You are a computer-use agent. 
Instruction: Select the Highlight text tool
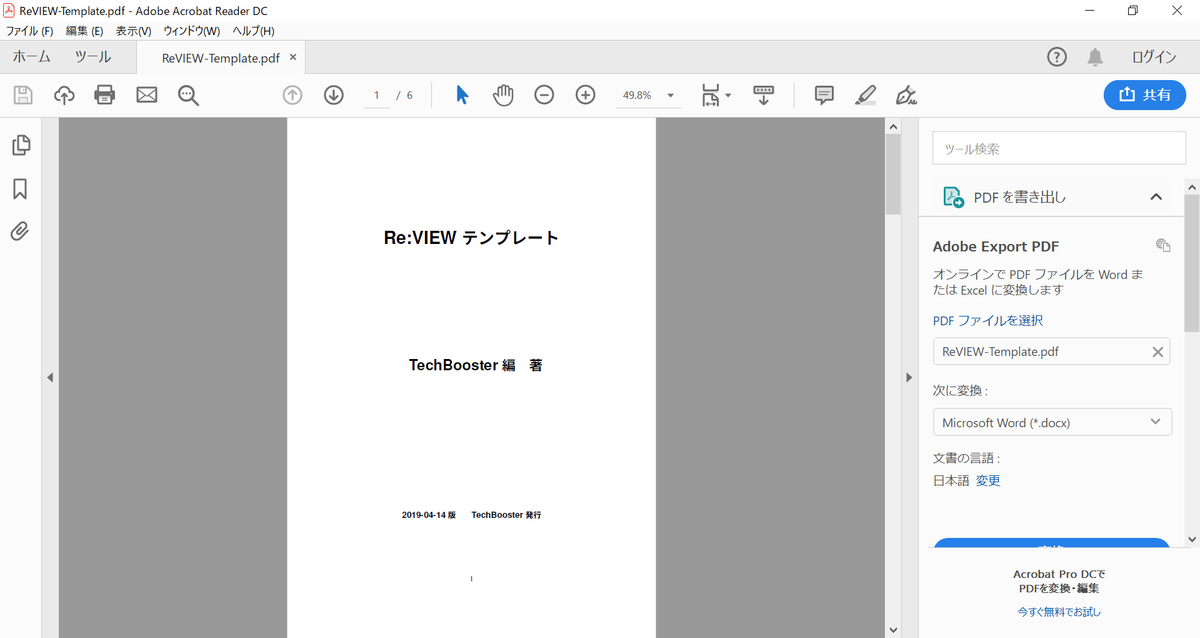coord(866,95)
